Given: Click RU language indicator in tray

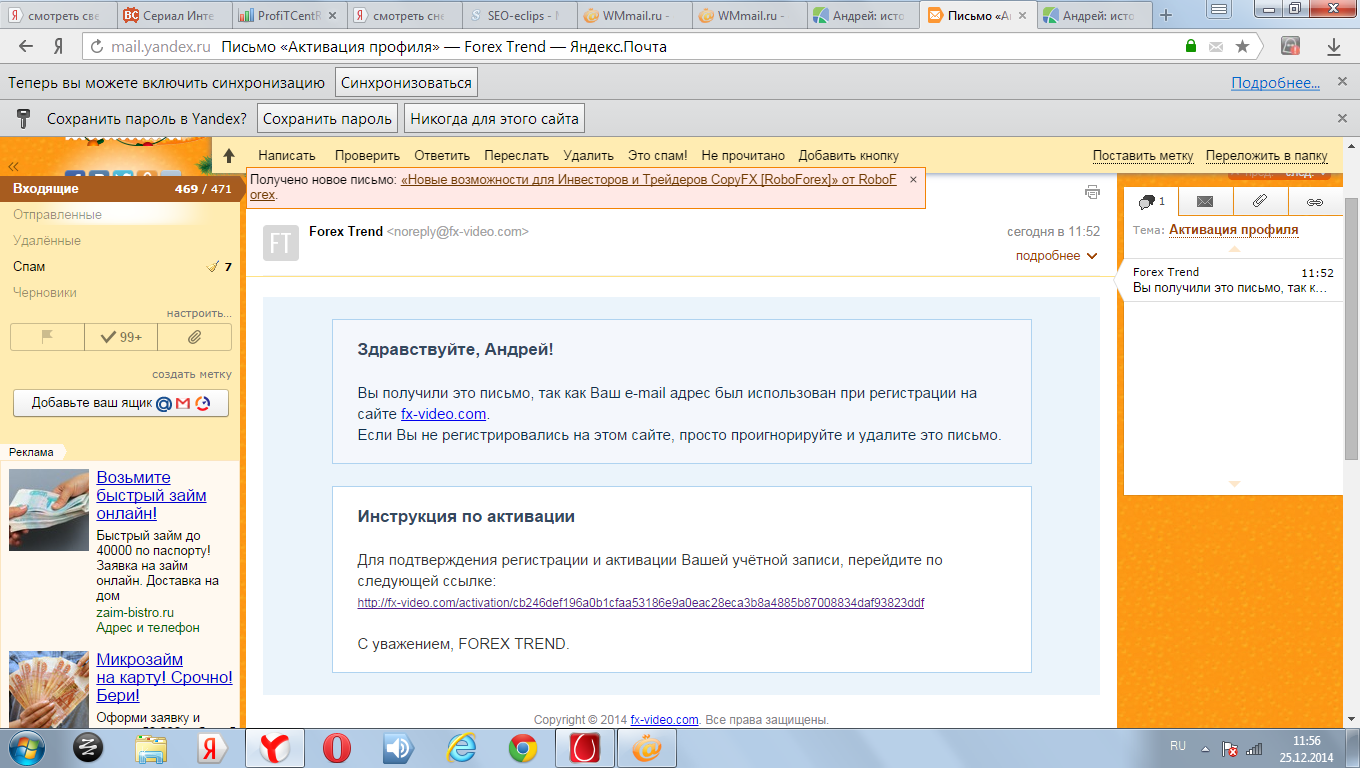Looking at the screenshot, I should pyautogui.click(x=1178, y=746).
